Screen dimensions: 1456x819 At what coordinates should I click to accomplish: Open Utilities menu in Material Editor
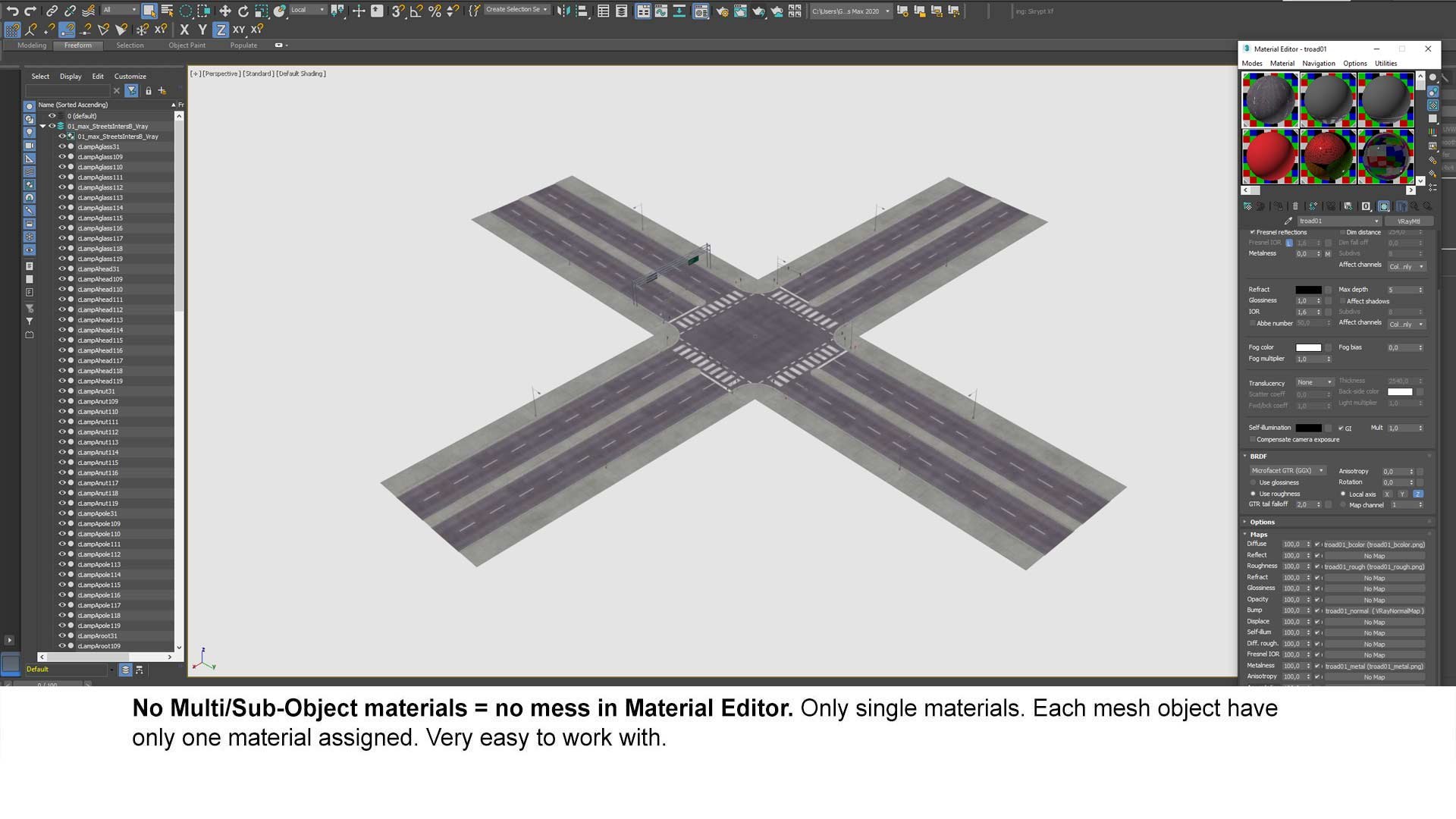(1385, 64)
